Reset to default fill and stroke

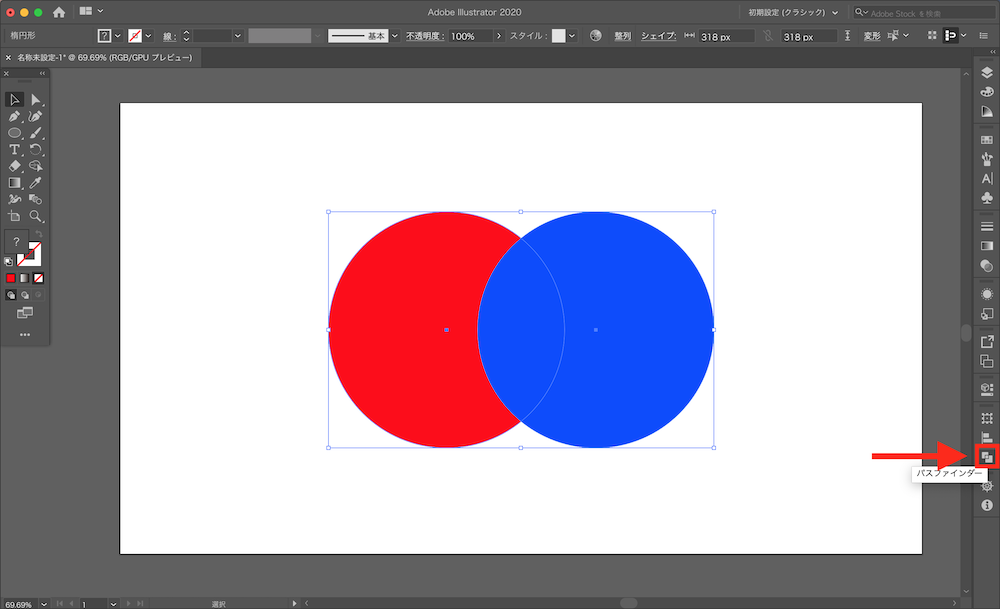(x=8, y=261)
